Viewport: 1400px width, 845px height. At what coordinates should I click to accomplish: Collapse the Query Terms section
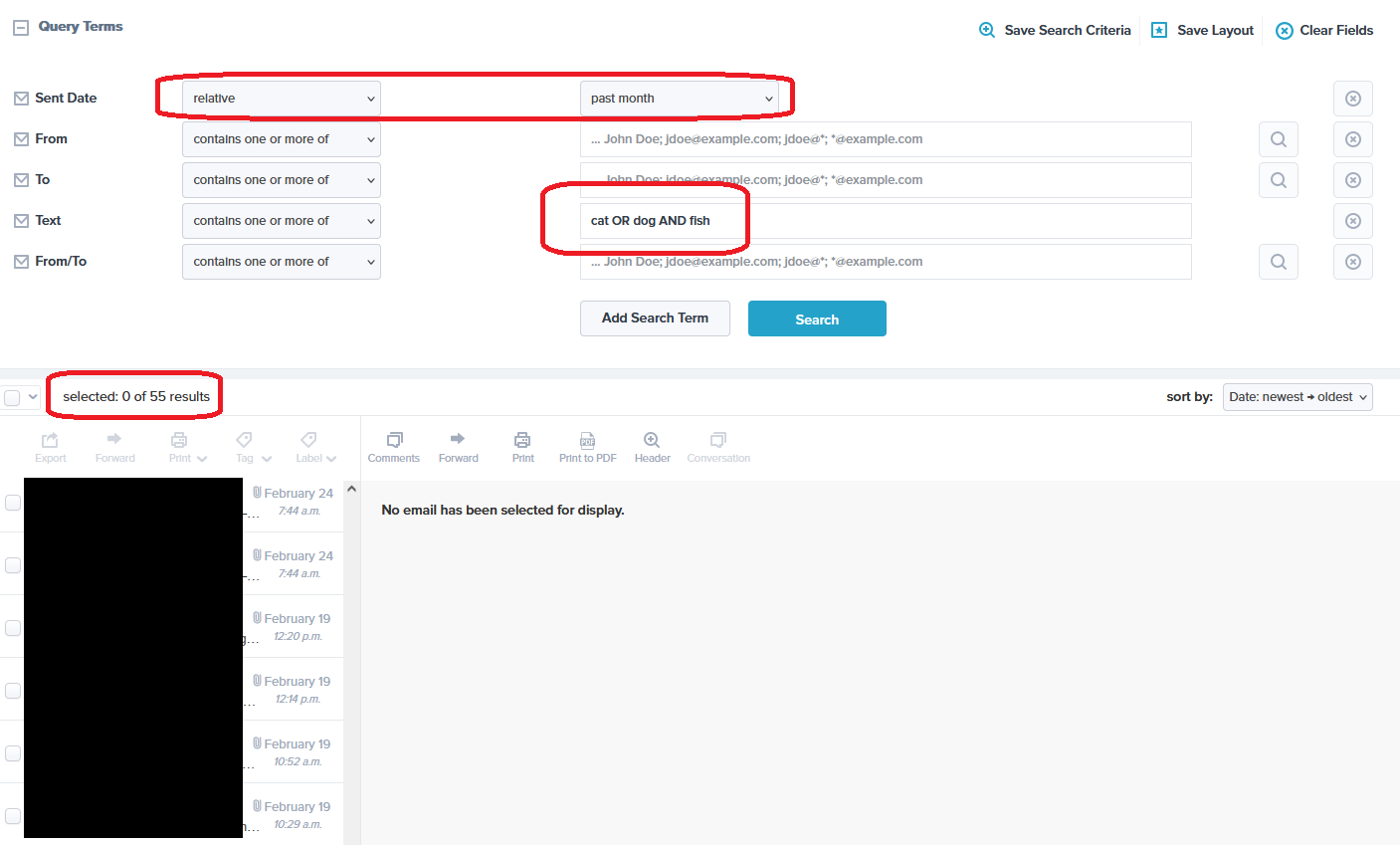click(20, 28)
